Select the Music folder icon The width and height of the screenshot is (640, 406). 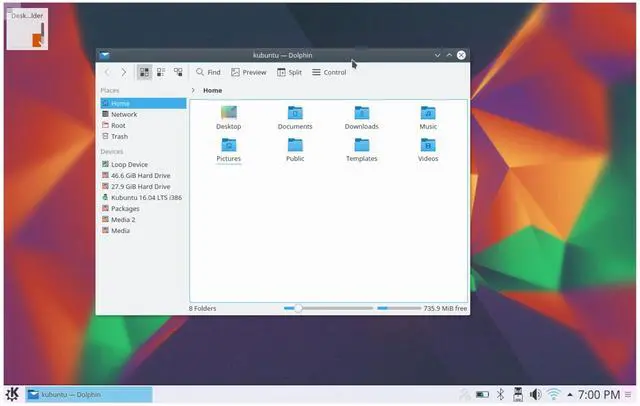tap(428, 113)
